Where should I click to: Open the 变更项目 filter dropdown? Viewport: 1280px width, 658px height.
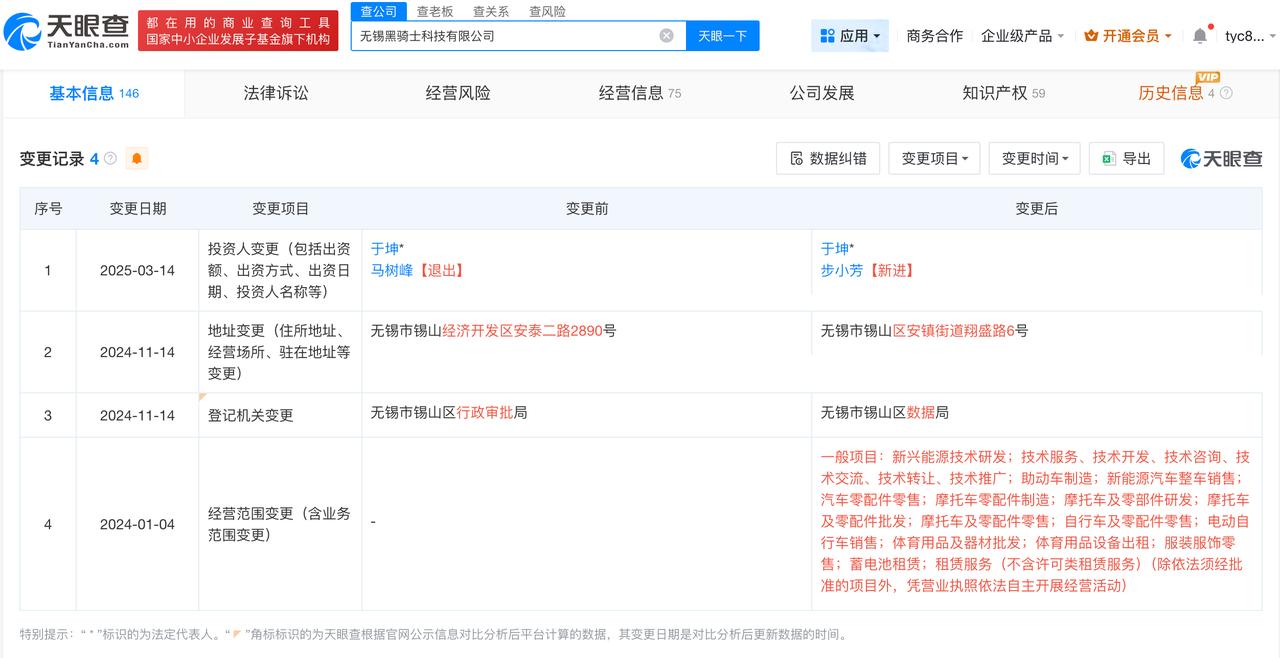pyautogui.click(x=935, y=158)
